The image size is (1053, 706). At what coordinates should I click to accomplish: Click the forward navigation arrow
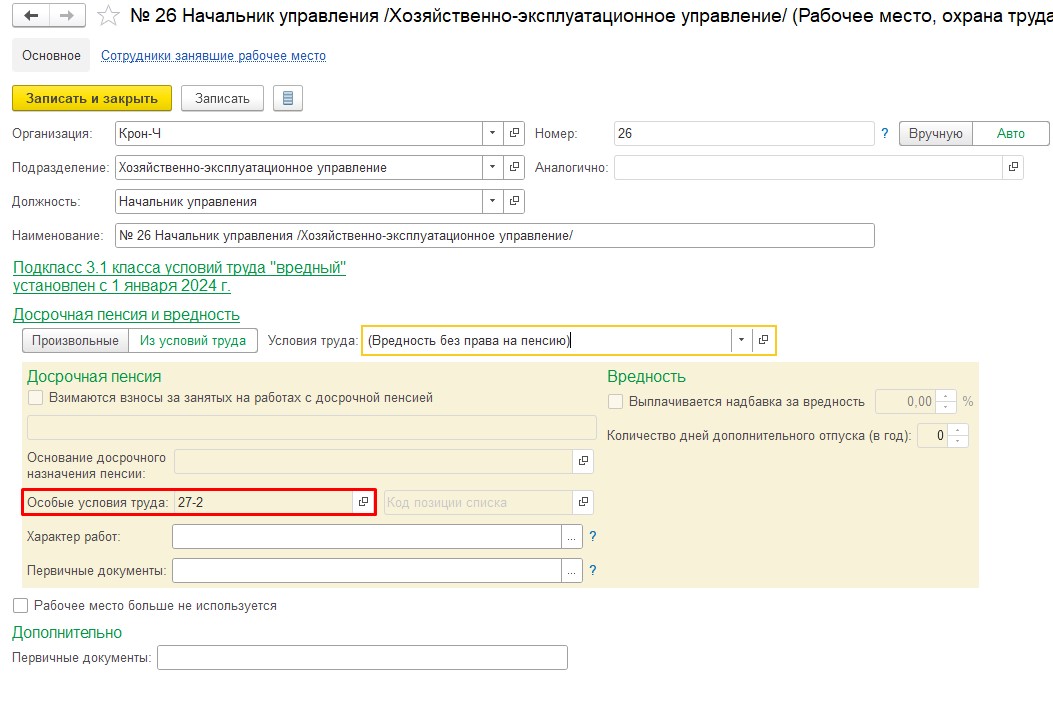click(67, 16)
